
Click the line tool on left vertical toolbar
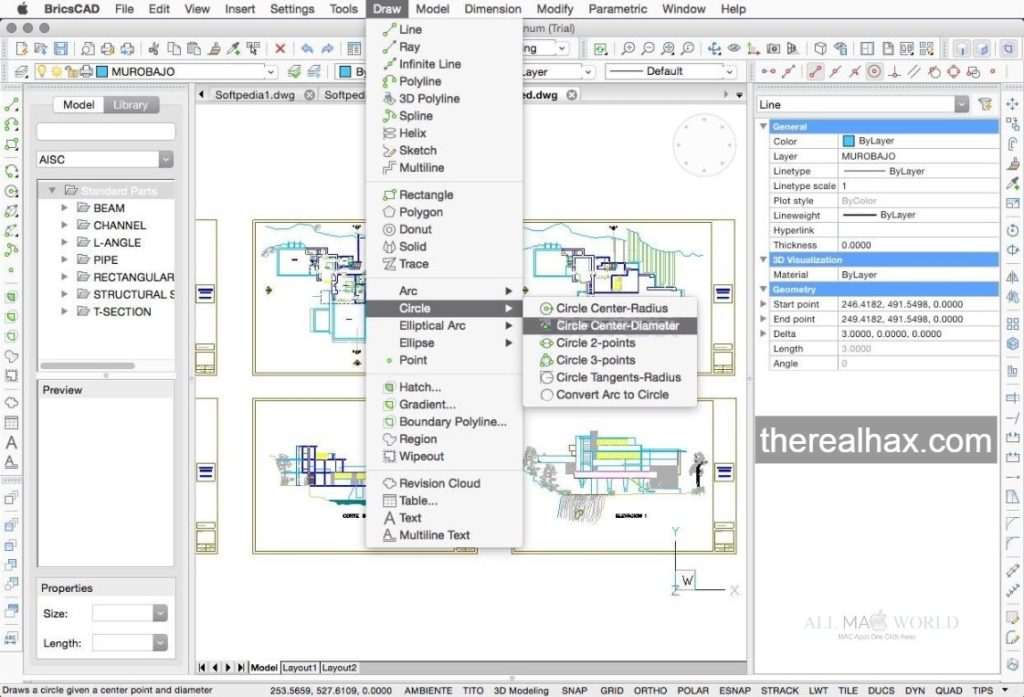(x=11, y=105)
